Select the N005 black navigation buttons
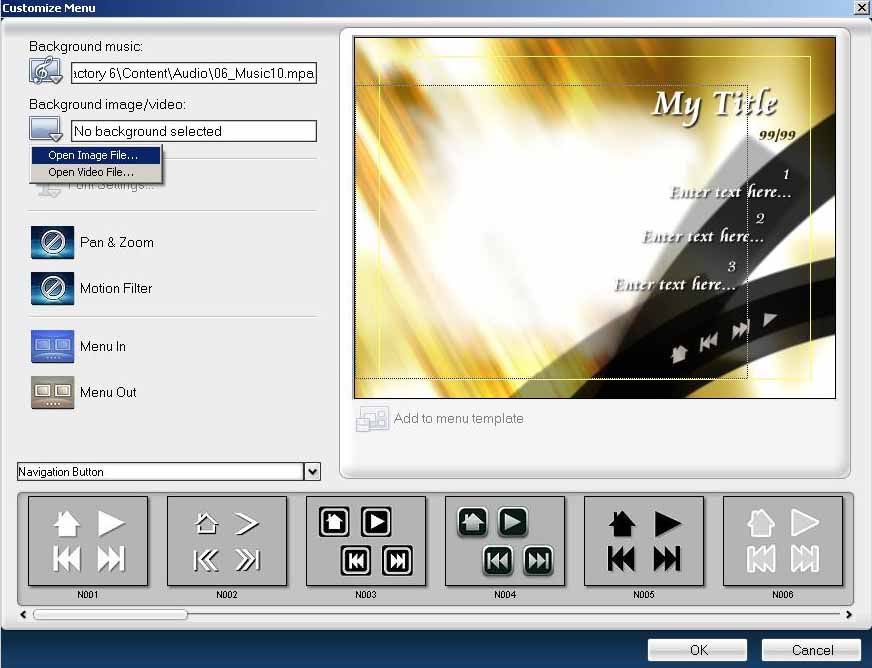Screen dimensions: 872x668 click(x=644, y=541)
